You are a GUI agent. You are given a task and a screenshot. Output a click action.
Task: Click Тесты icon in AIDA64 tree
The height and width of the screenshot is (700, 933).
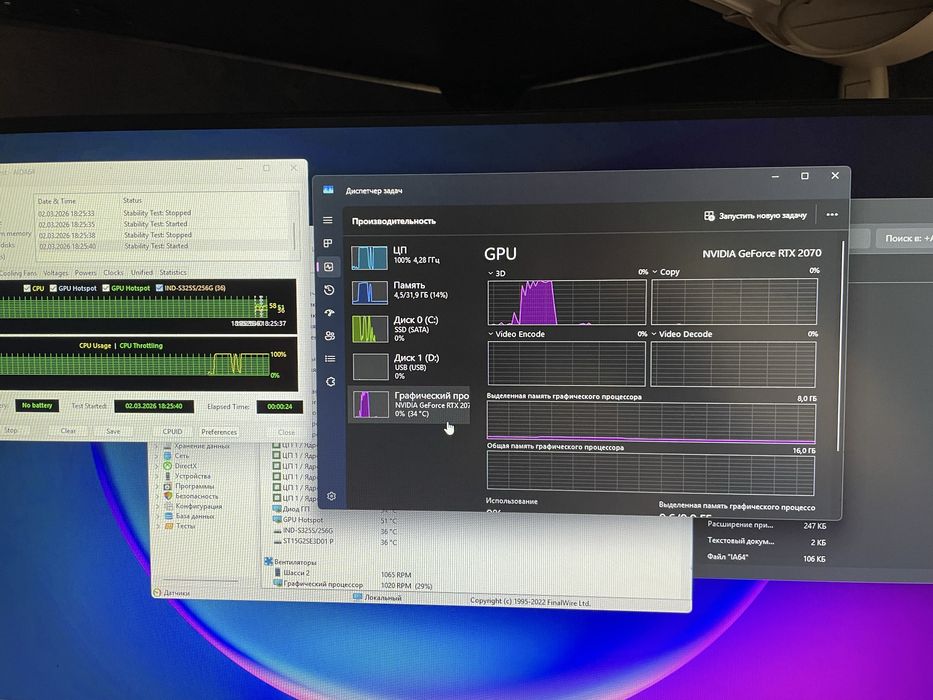click(x=168, y=526)
